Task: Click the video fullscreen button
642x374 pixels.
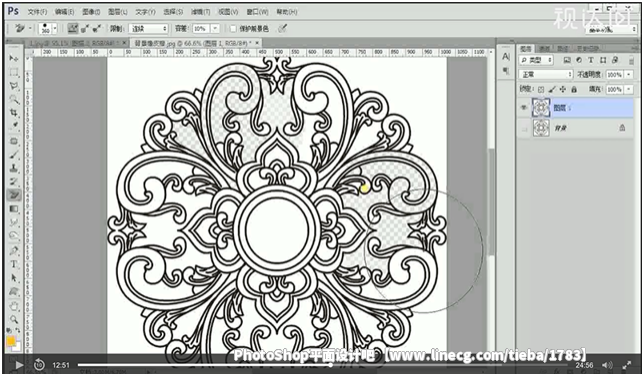Action: 626,365
